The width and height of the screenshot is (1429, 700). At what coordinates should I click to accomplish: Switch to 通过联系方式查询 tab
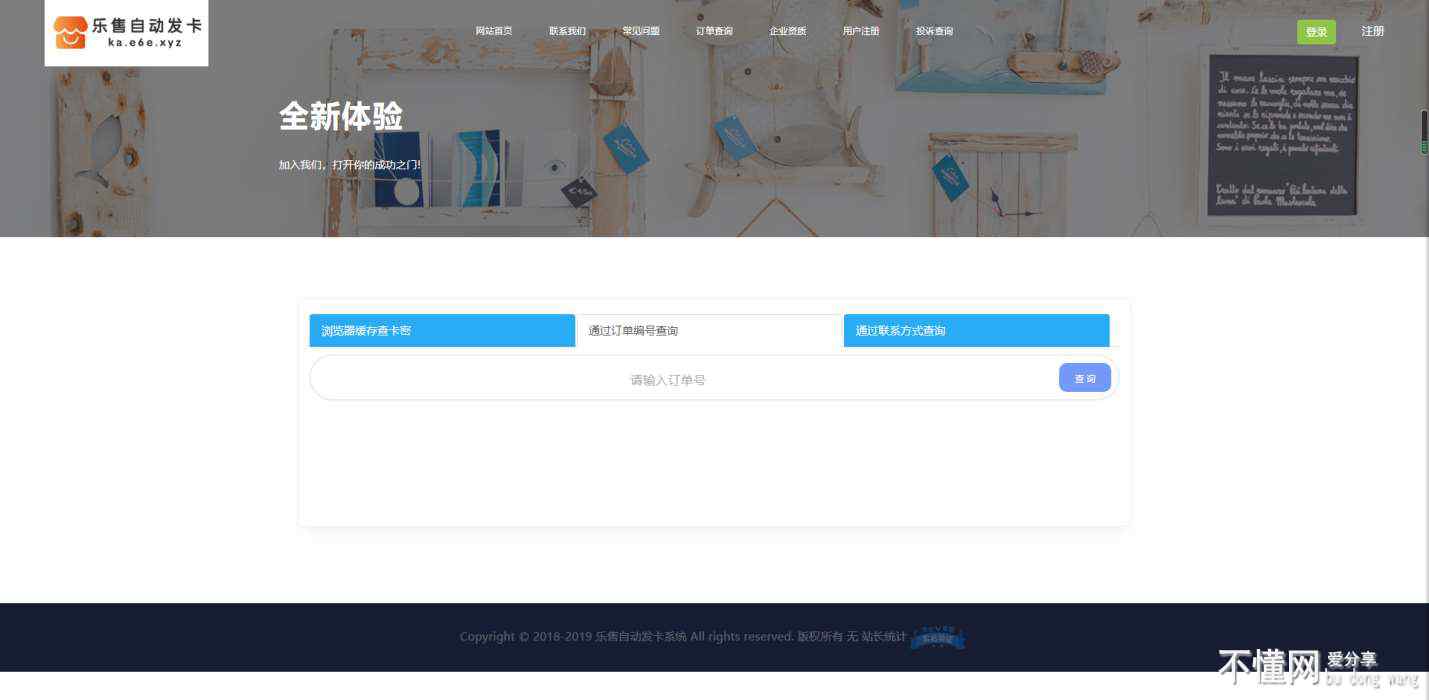[976, 331]
